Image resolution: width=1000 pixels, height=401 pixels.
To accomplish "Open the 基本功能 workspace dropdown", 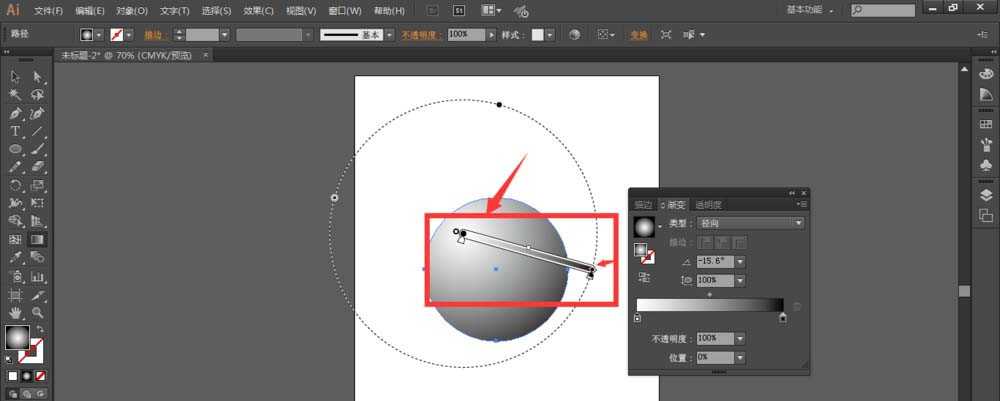I will point(858,10).
